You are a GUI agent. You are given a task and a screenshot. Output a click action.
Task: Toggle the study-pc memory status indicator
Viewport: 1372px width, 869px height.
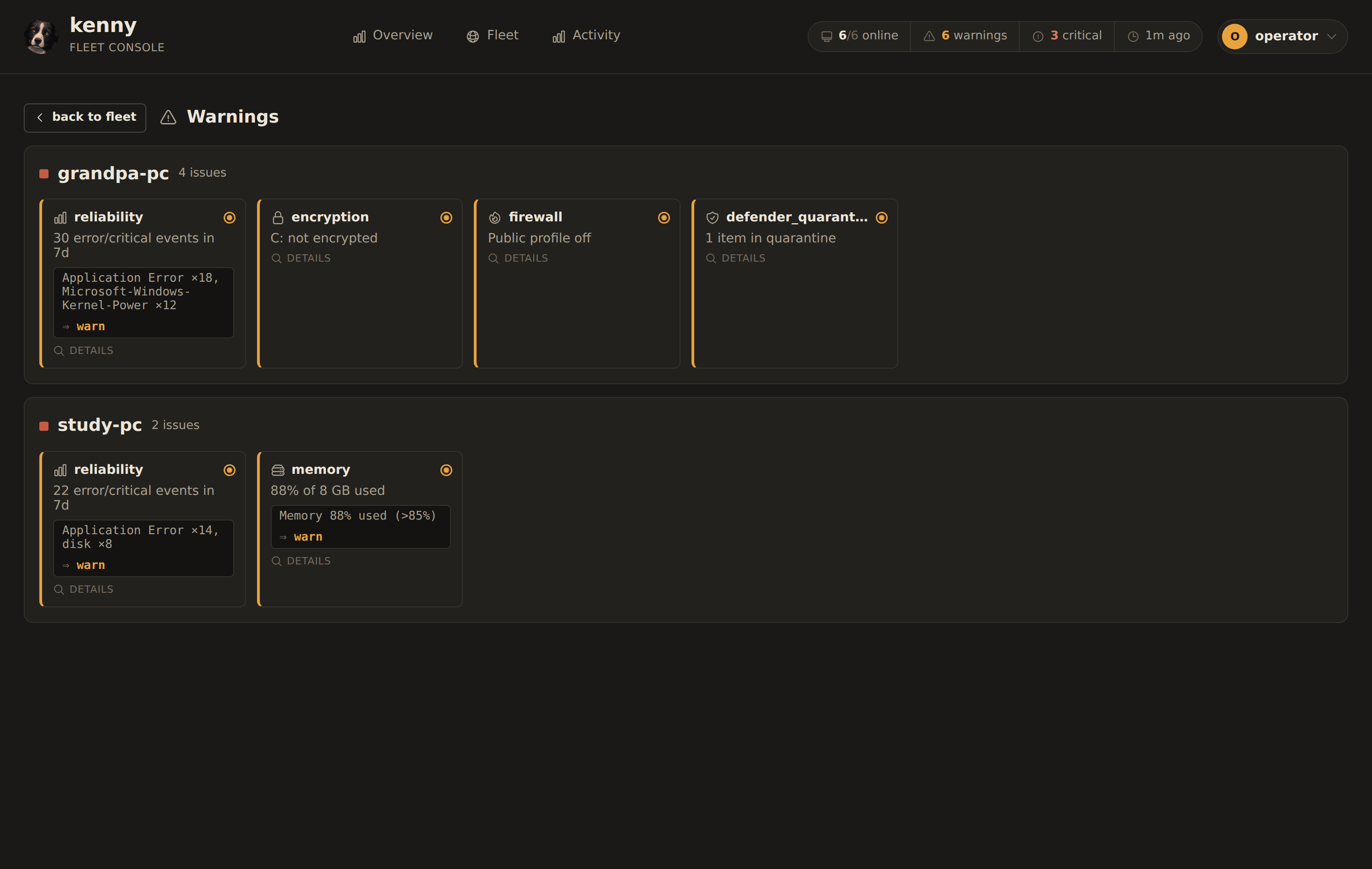click(x=446, y=470)
